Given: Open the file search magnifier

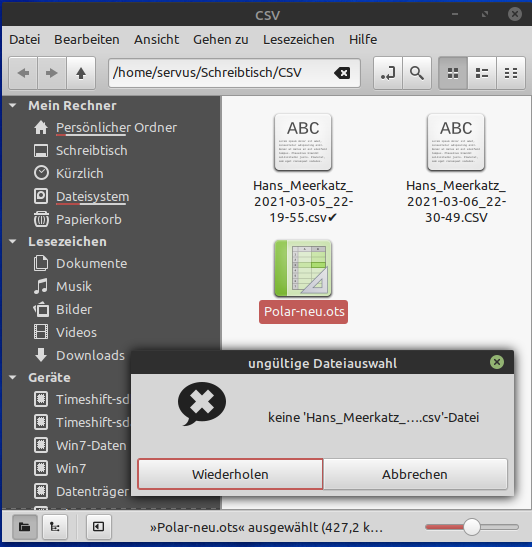Looking at the screenshot, I should click(x=417, y=73).
